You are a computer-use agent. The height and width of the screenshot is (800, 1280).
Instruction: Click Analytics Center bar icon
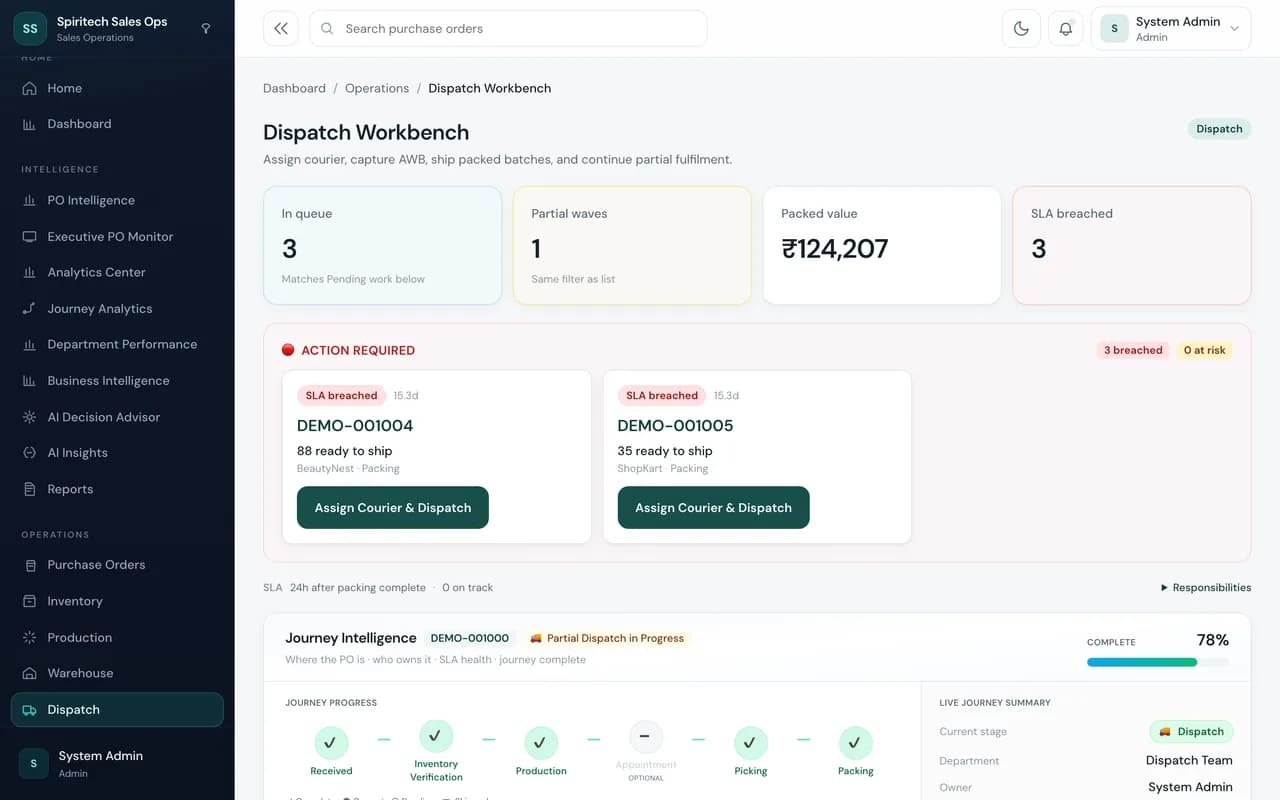point(29,272)
